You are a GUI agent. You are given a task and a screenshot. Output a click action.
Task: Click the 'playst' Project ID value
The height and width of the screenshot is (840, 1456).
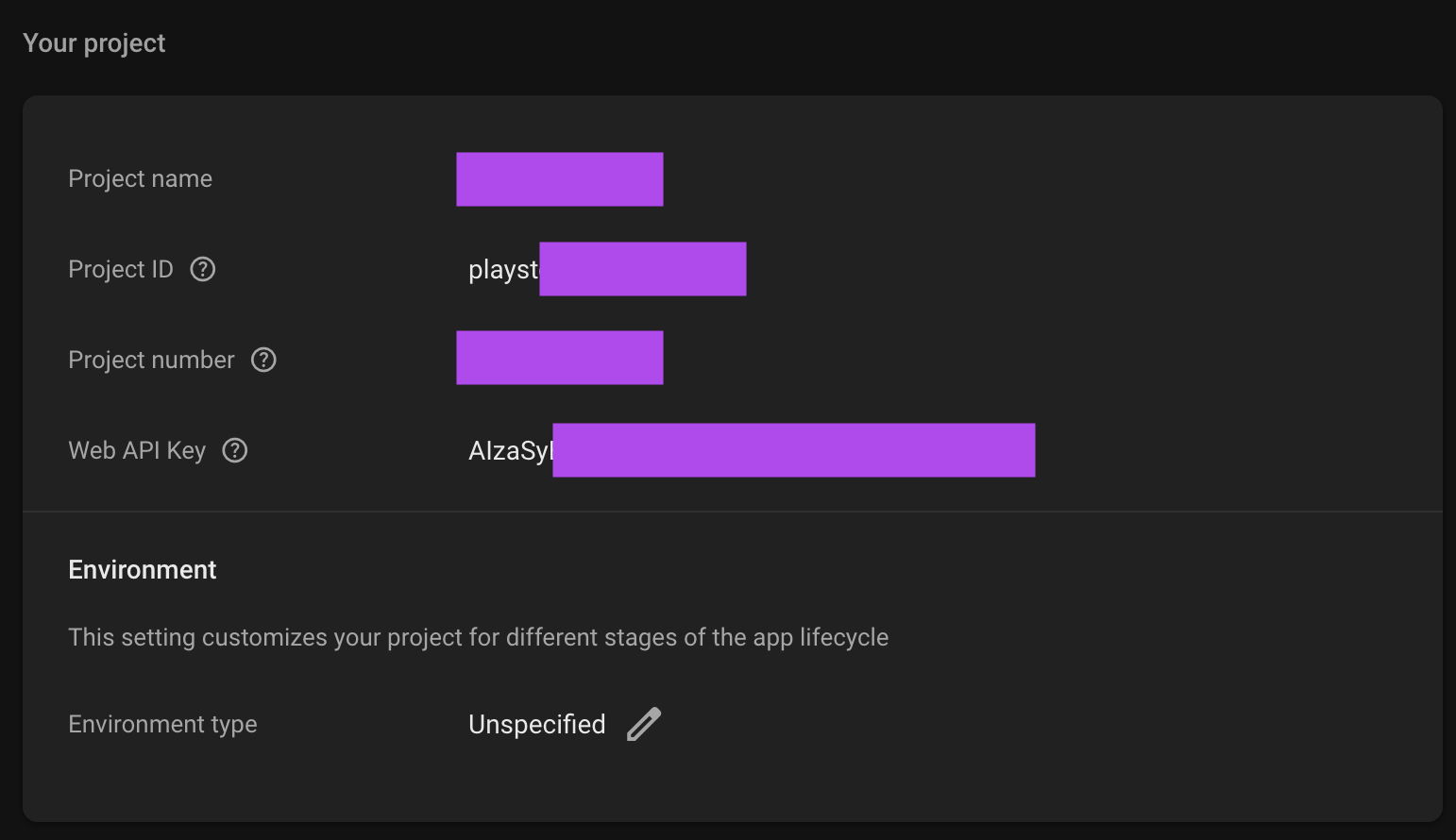[x=503, y=270]
